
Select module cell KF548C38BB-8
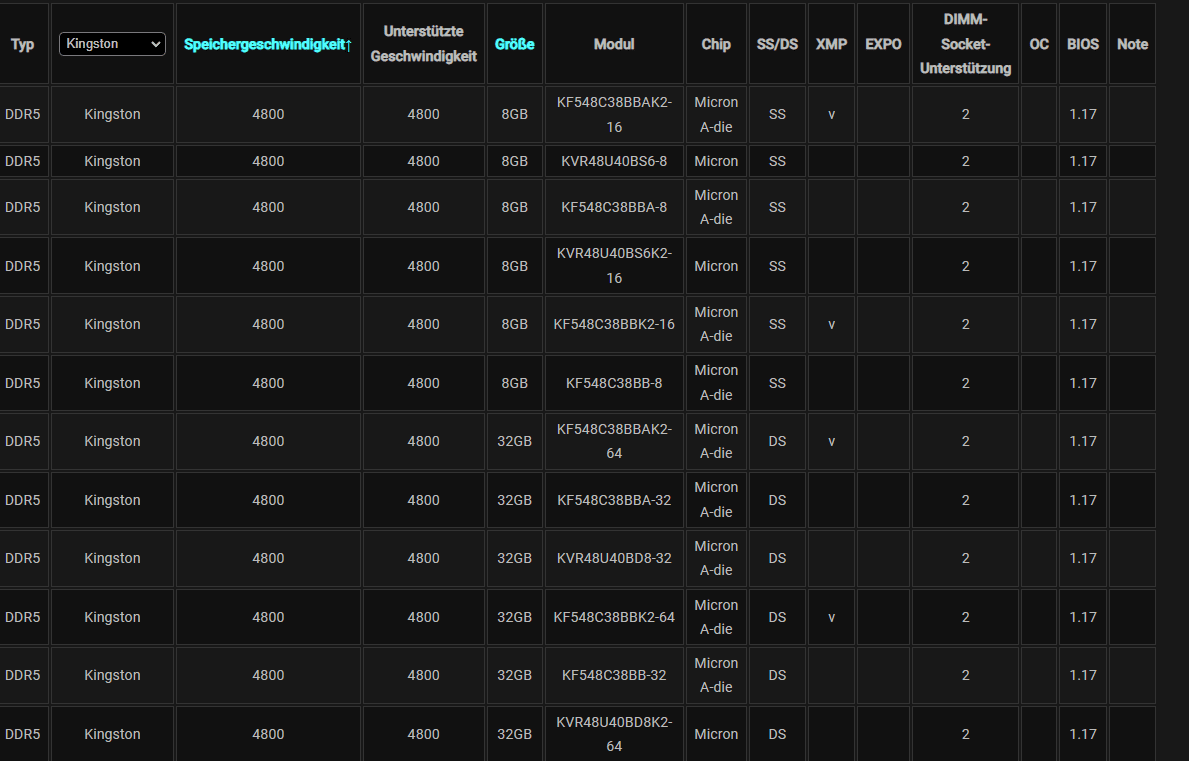coord(614,384)
